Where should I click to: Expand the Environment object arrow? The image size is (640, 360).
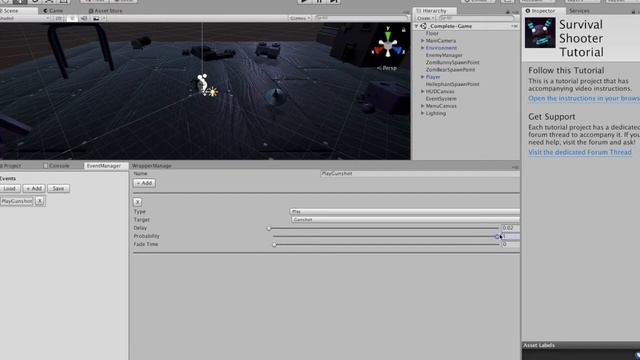(x=422, y=48)
